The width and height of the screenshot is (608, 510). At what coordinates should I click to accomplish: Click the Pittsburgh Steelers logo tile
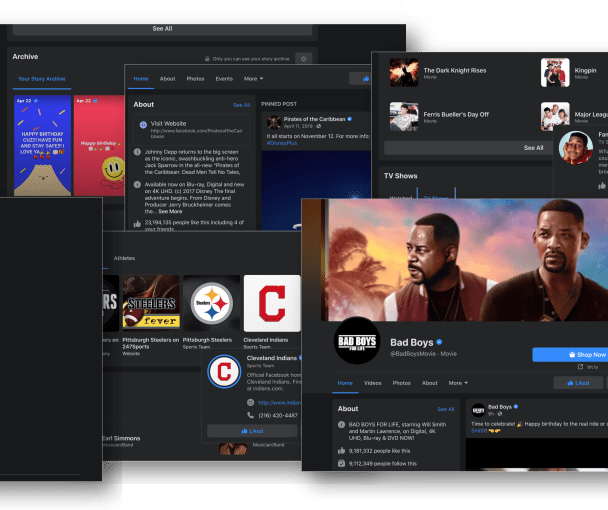pos(211,303)
